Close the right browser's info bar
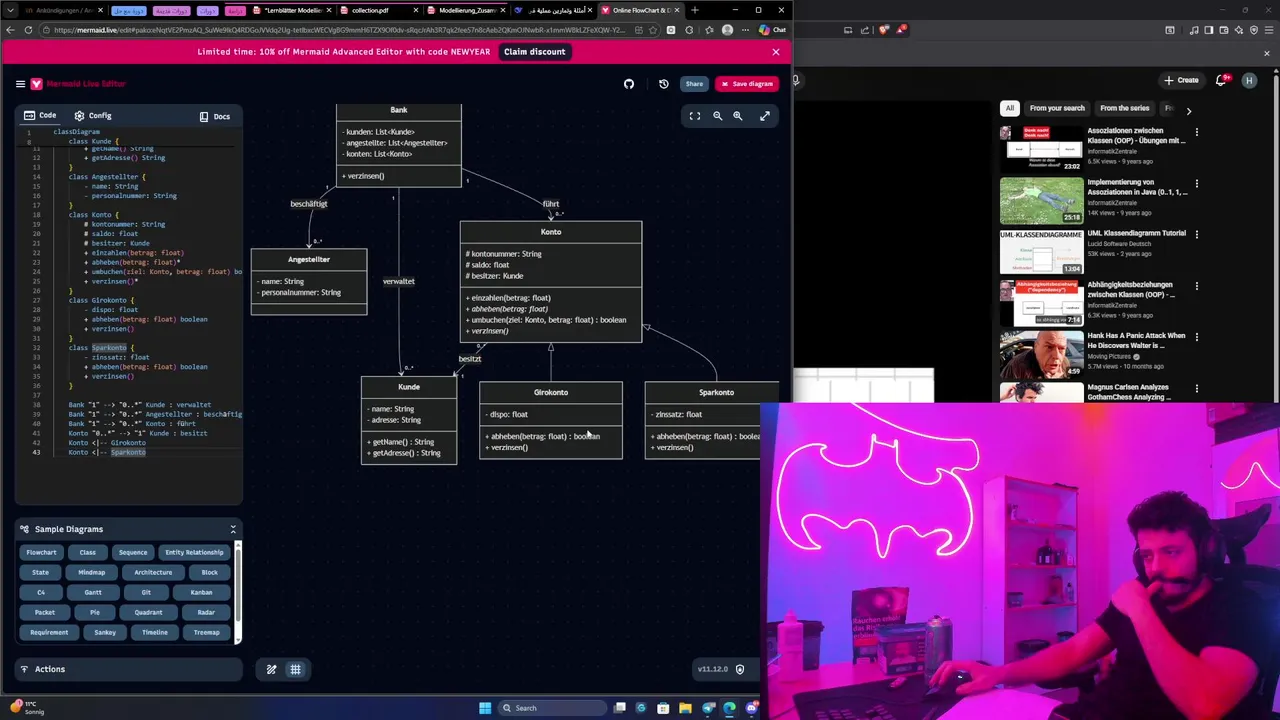 coord(1266,53)
